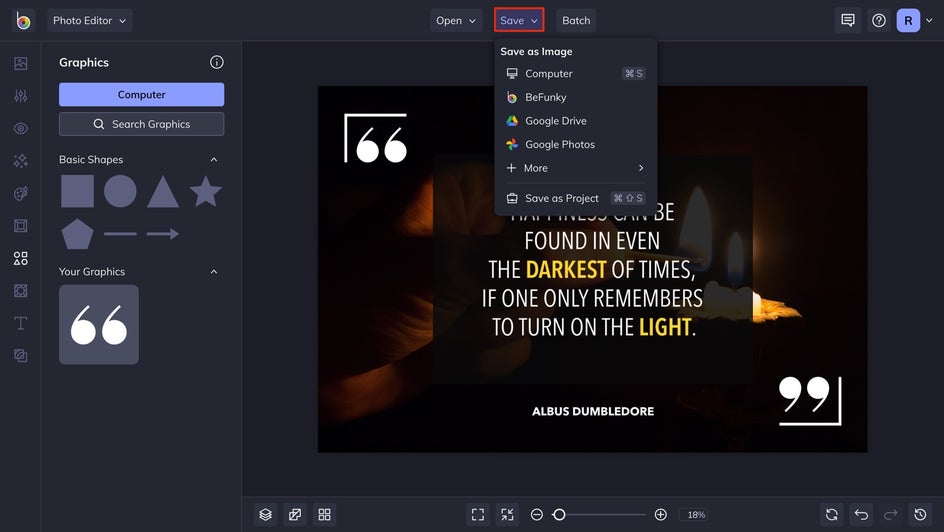Open the Photo Editor dropdown
This screenshot has height=532, width=944.
90,20
